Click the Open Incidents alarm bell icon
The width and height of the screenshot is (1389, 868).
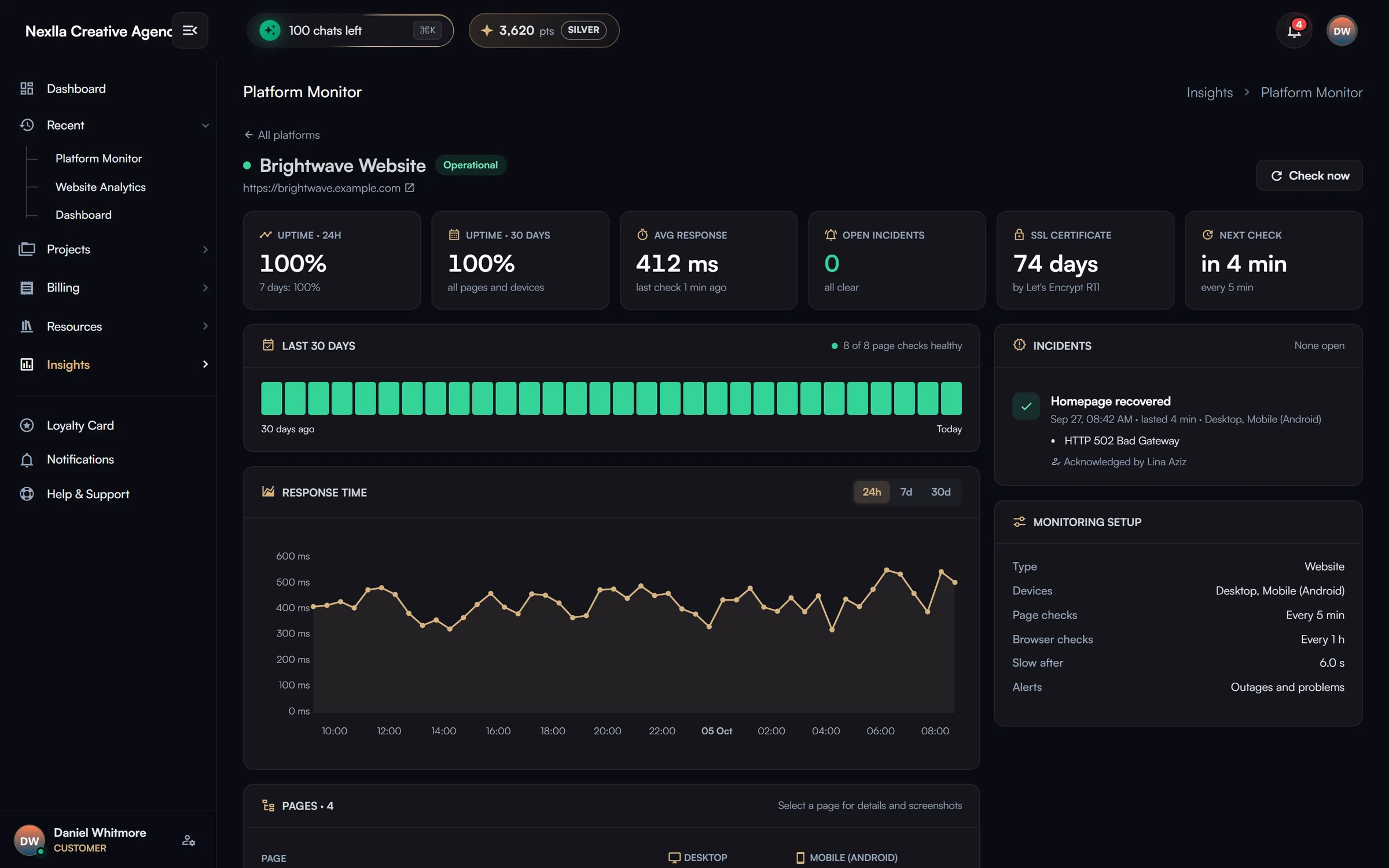(x=831, y=234)
